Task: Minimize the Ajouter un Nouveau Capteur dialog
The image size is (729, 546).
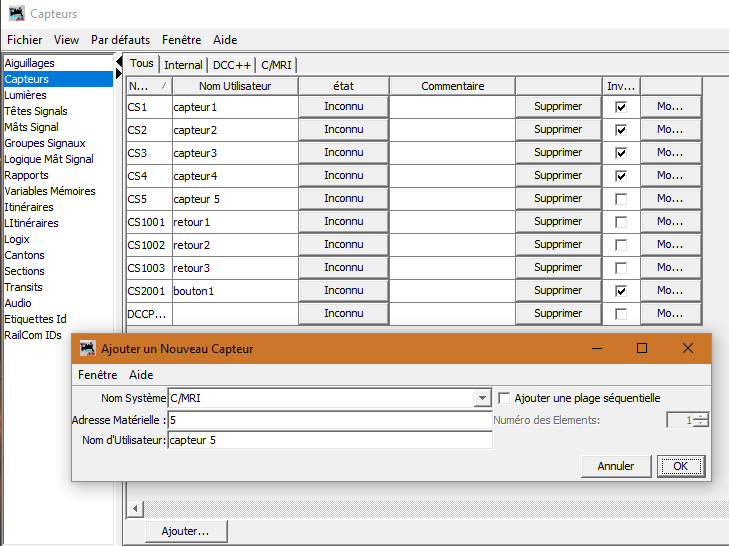Action: [596, 348]
